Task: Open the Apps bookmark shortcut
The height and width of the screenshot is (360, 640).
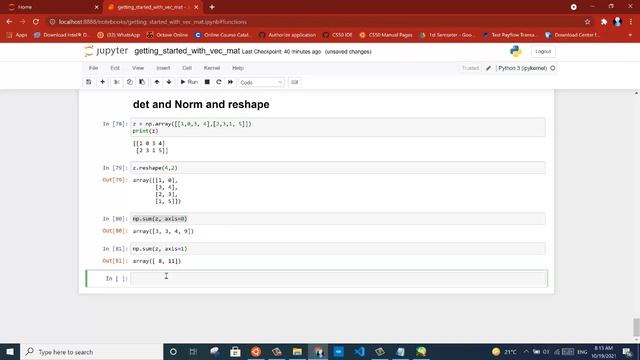Action: (17, 35)
